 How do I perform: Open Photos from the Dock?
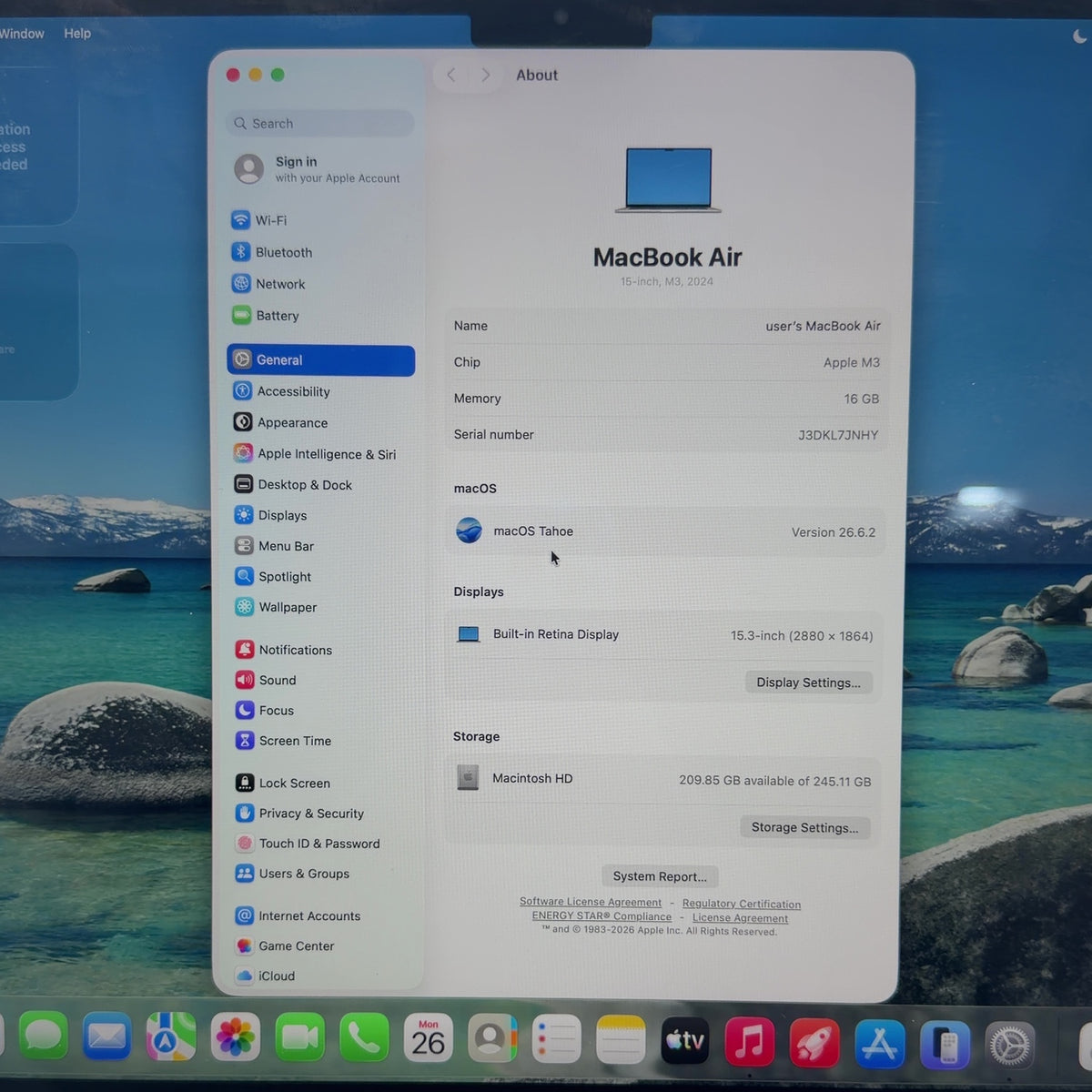tap(236, 1038)
